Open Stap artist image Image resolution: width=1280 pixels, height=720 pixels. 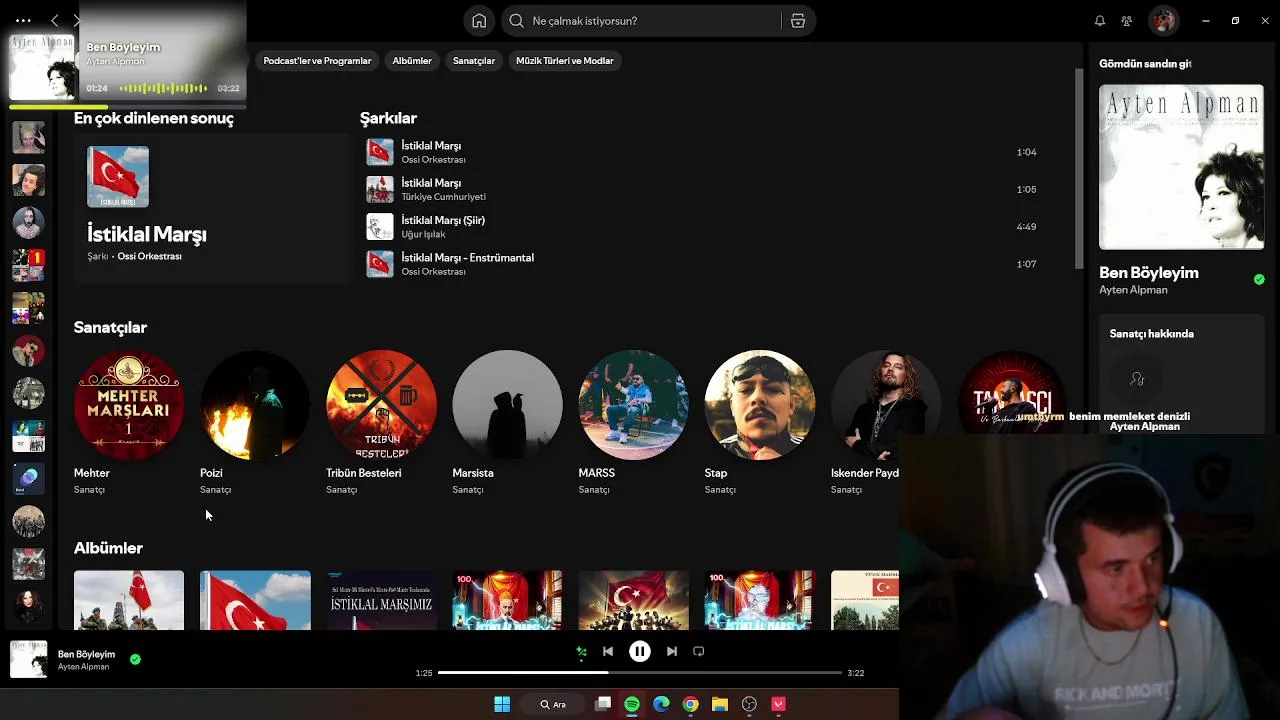pos(759,405)
